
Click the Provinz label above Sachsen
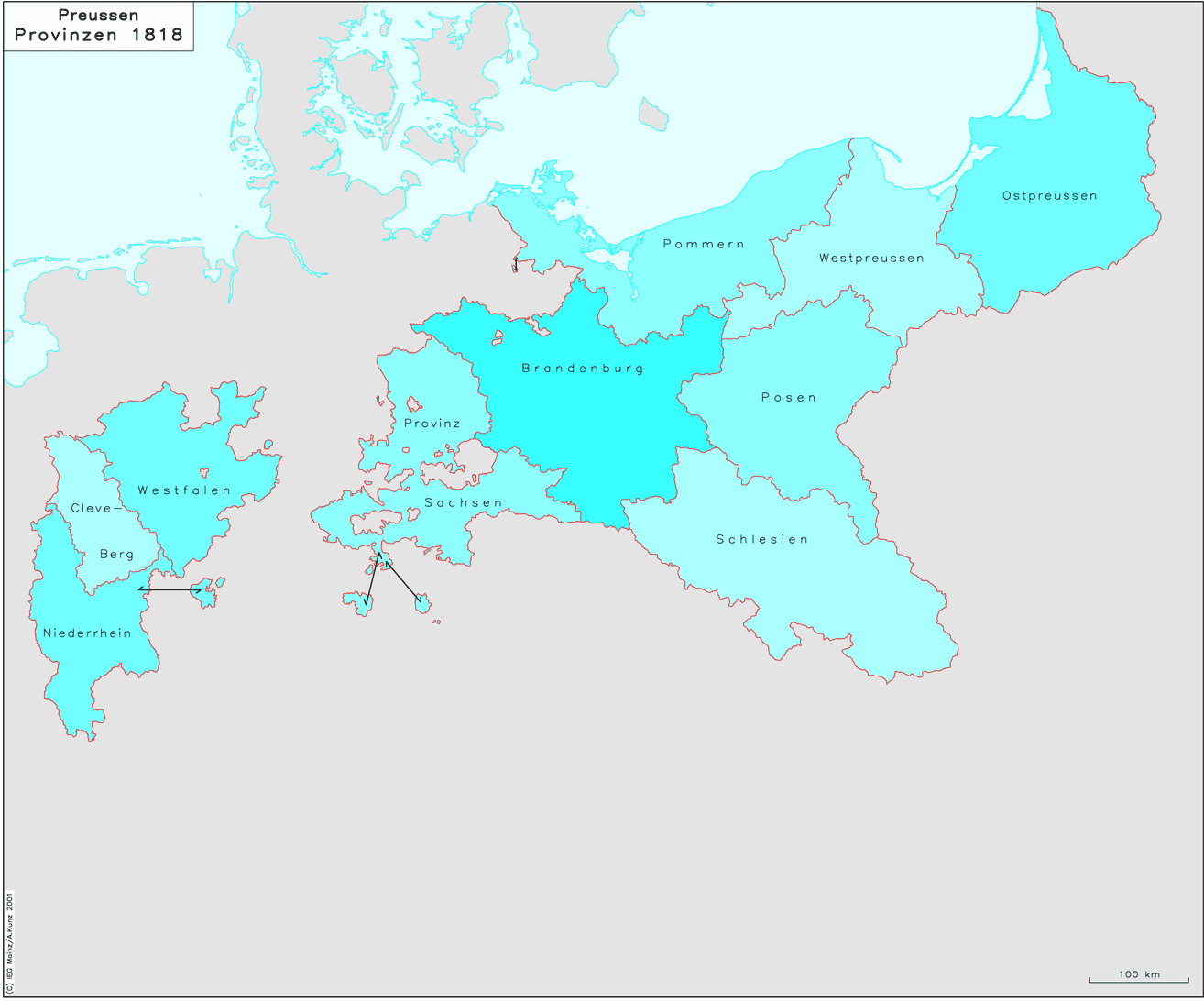point(432,423)
